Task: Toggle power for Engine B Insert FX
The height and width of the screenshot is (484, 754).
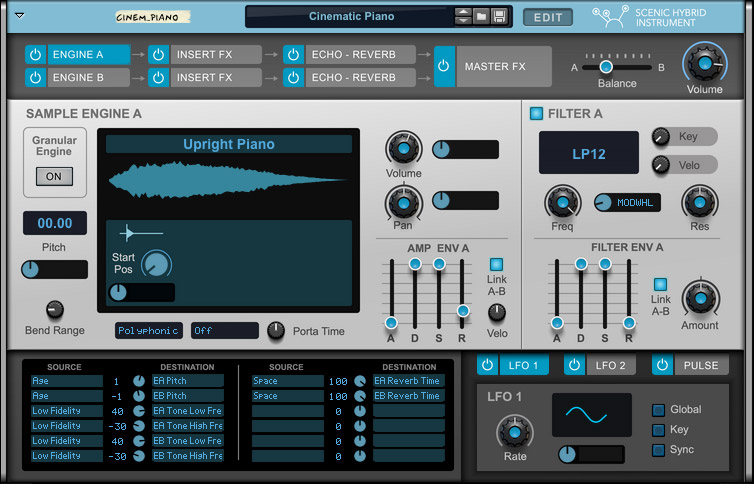Action: pos(158,77)
